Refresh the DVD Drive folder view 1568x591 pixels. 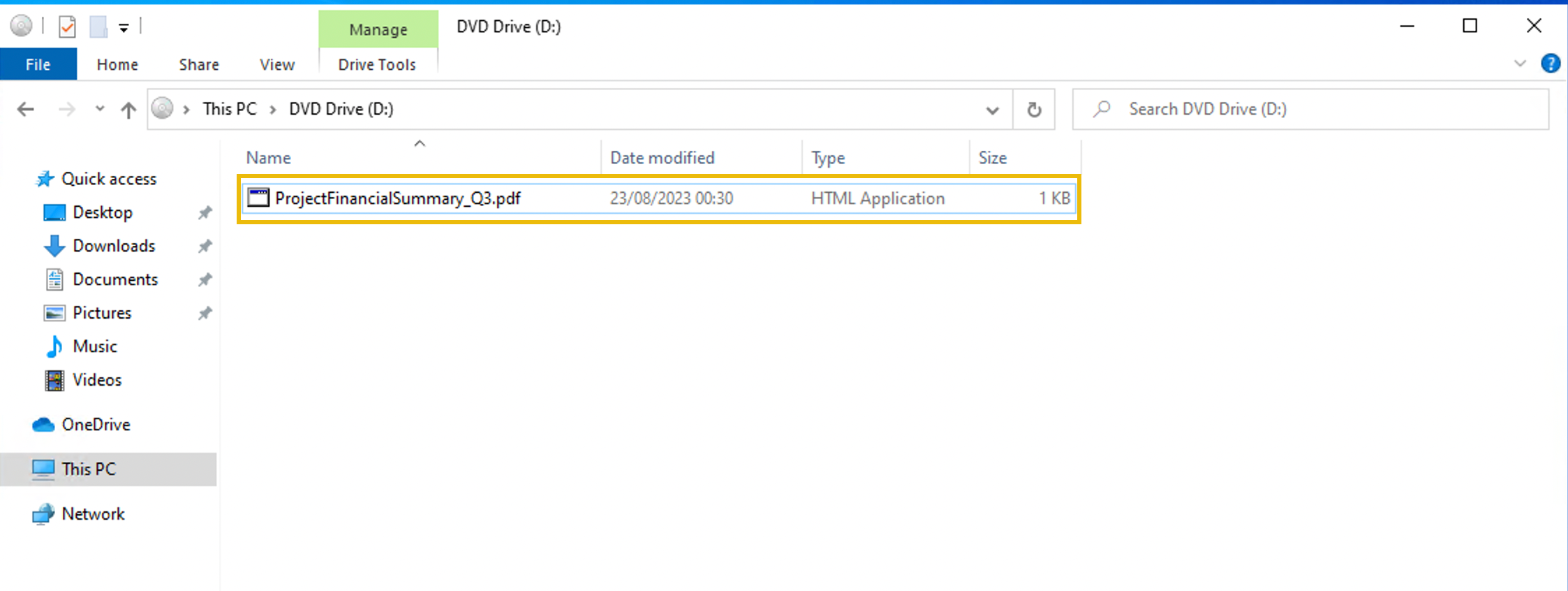coord(1034,110)
